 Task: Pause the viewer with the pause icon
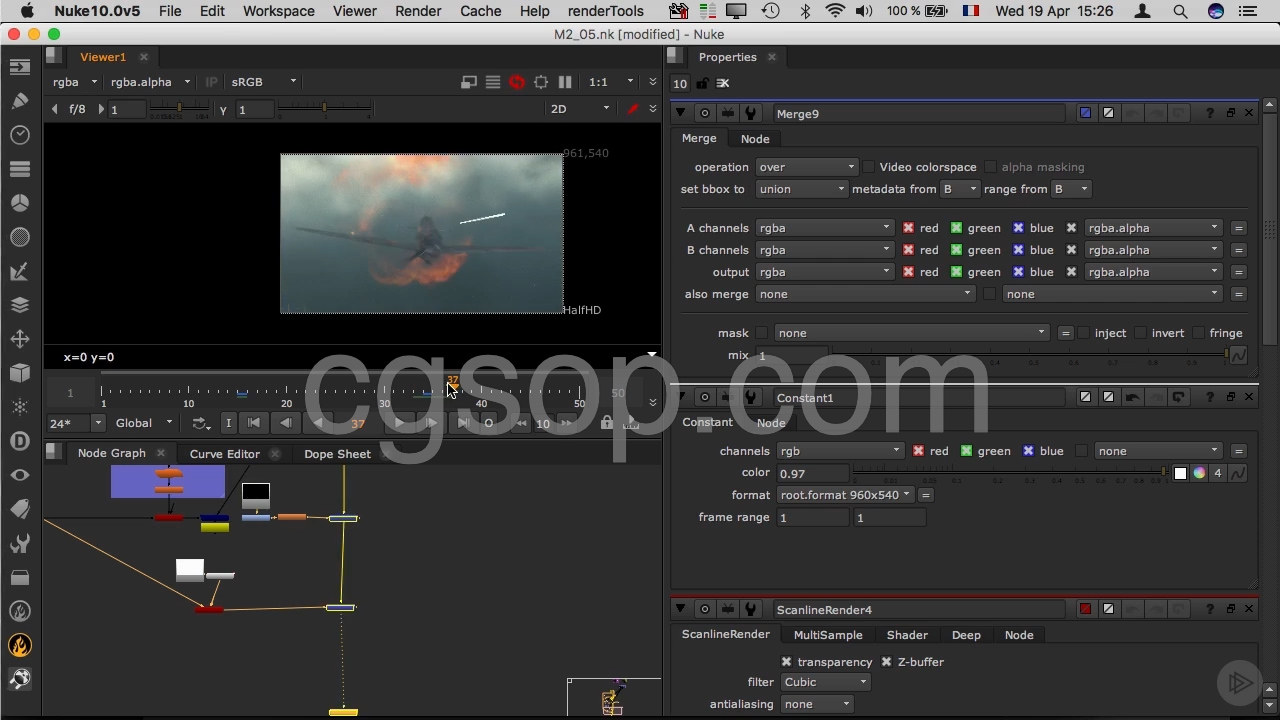[x=565, y=82]
